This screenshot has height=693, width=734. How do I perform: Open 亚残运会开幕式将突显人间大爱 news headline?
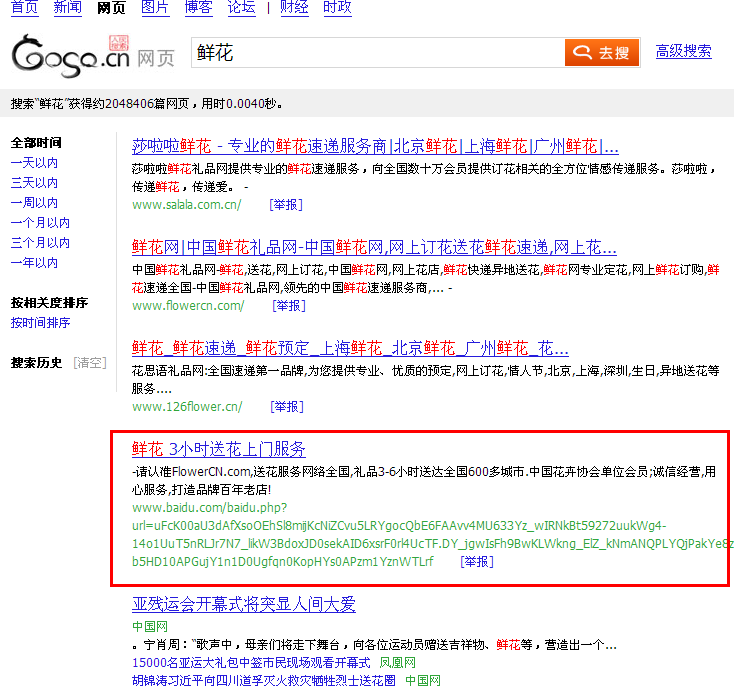[x=244, y=605]
